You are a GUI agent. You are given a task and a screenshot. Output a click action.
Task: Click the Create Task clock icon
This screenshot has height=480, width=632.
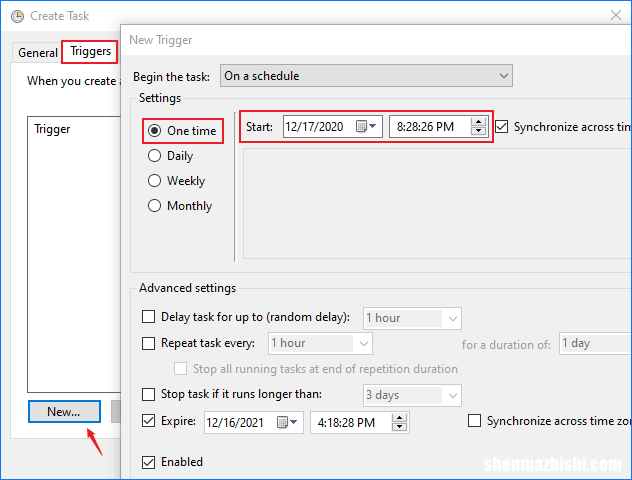[x=17, y=16]
